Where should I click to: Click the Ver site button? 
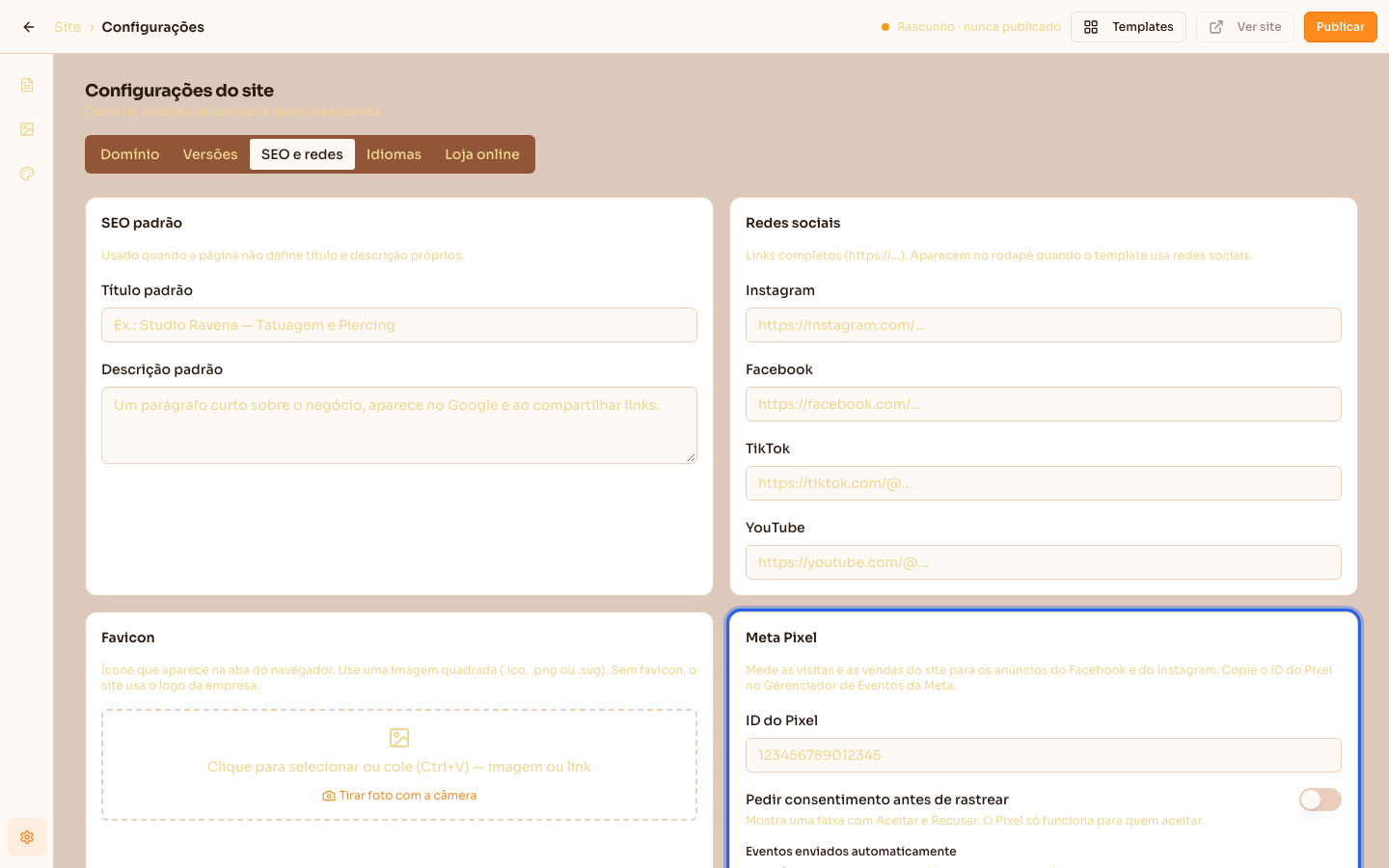coord(1245,27)
